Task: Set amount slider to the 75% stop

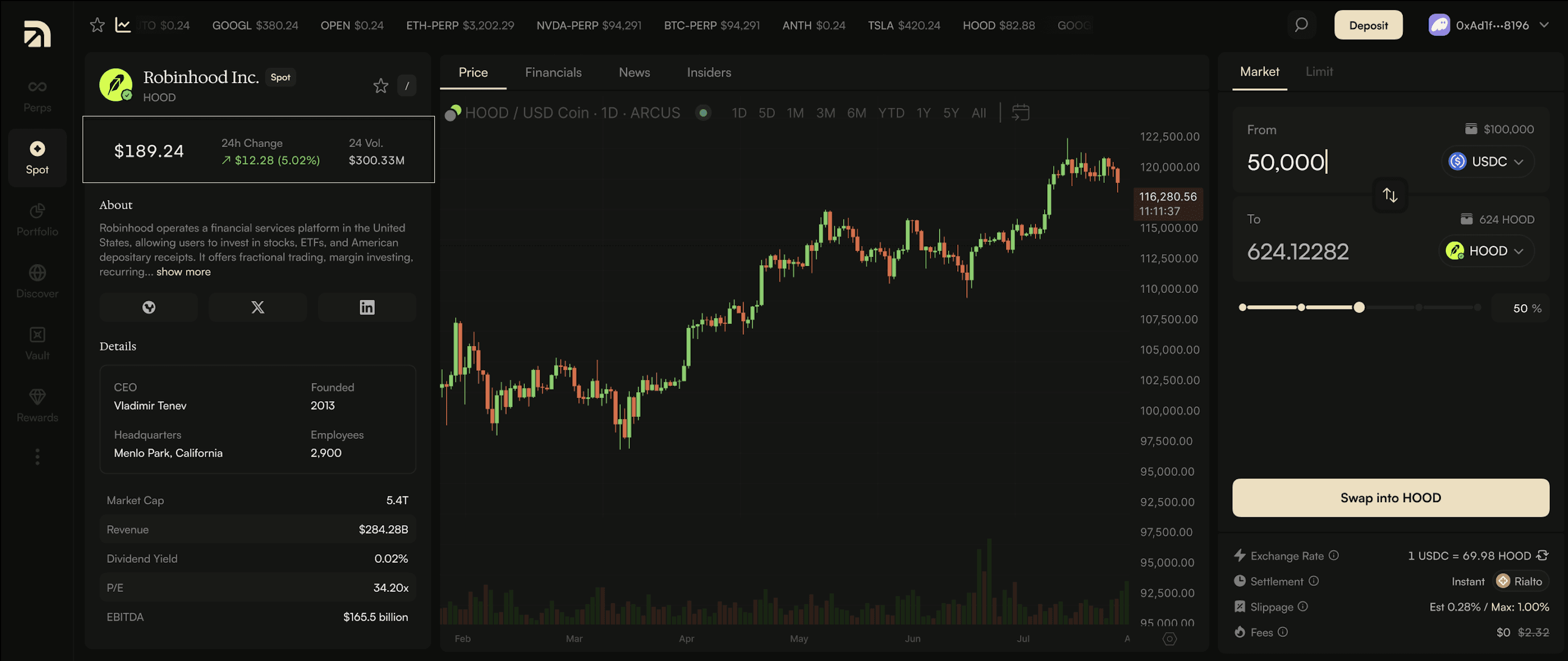Action: coord(1418,307)
